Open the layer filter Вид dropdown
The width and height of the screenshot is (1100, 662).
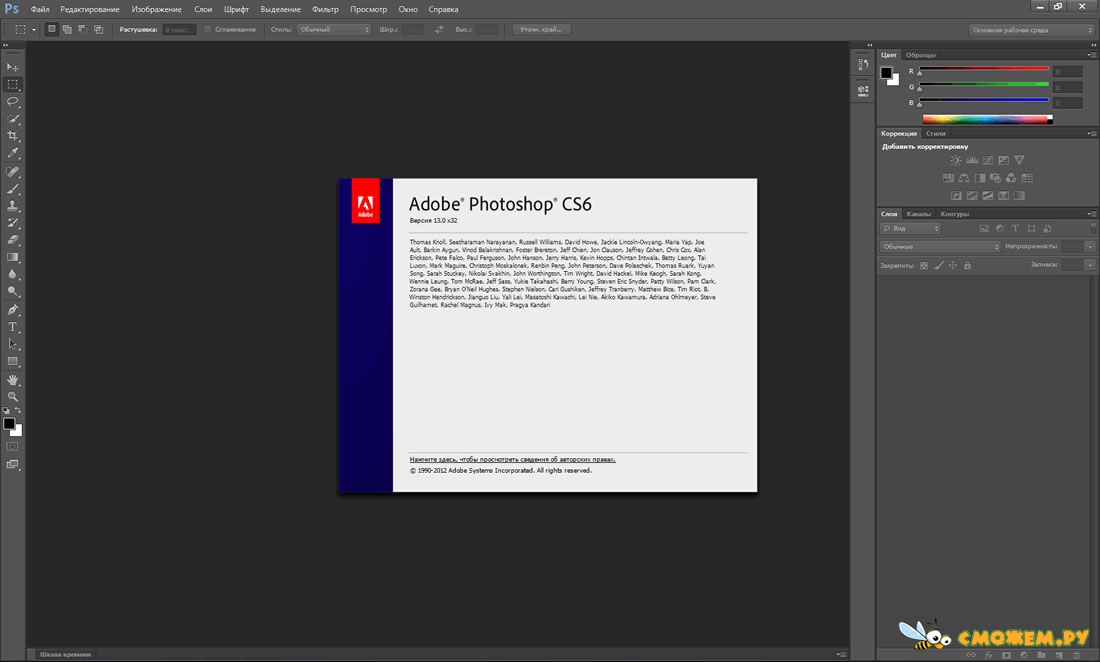pos(911,229)
